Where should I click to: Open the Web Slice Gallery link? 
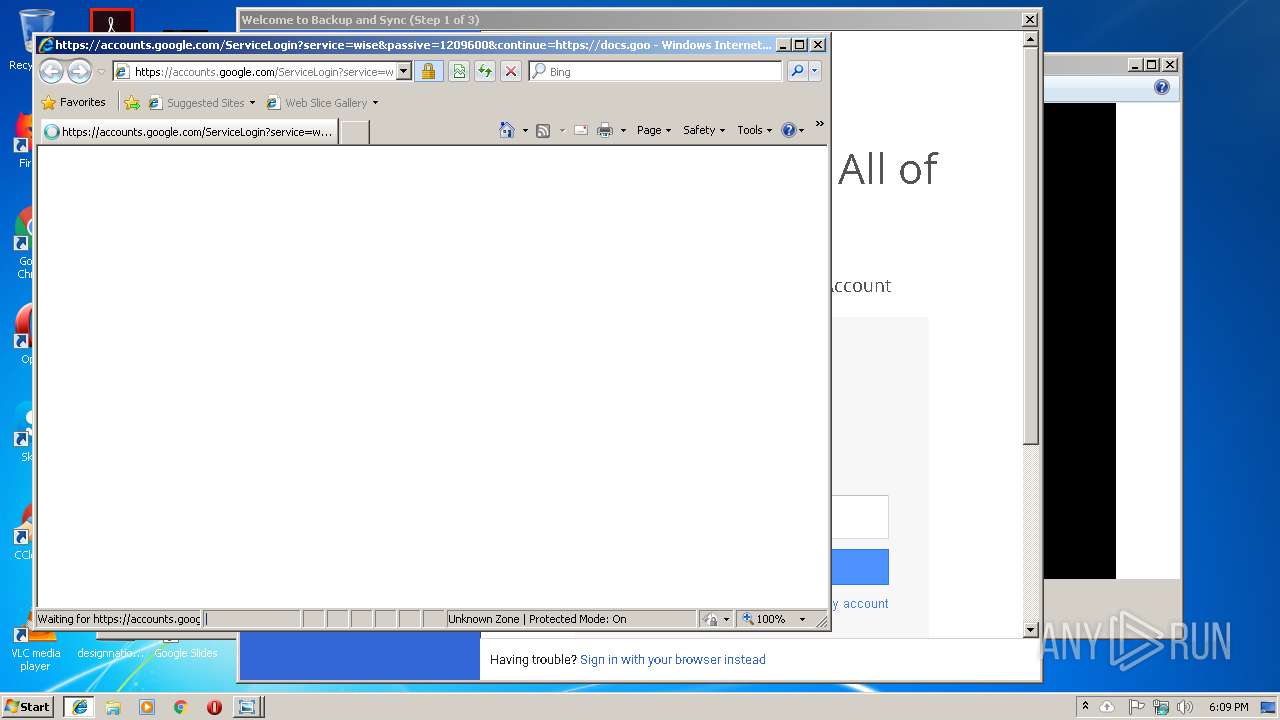click(x=317, y=102)
